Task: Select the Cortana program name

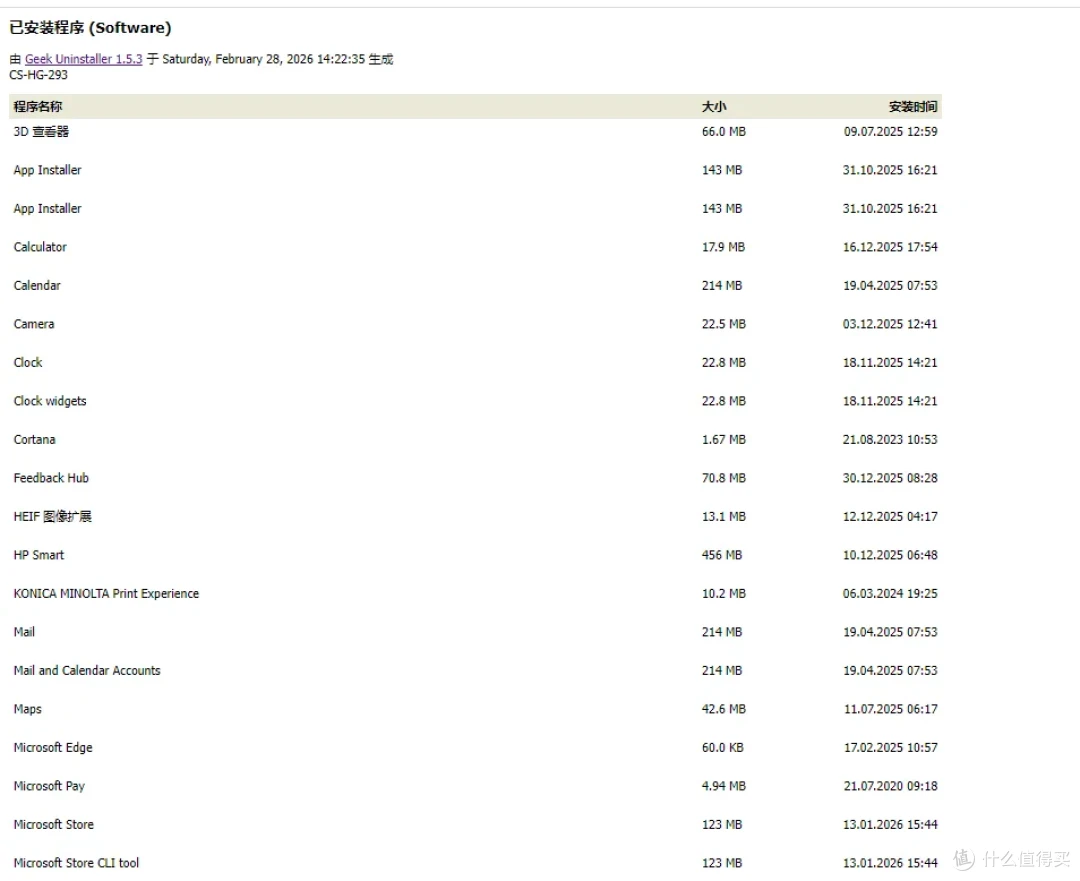Action: coord(34,439)
